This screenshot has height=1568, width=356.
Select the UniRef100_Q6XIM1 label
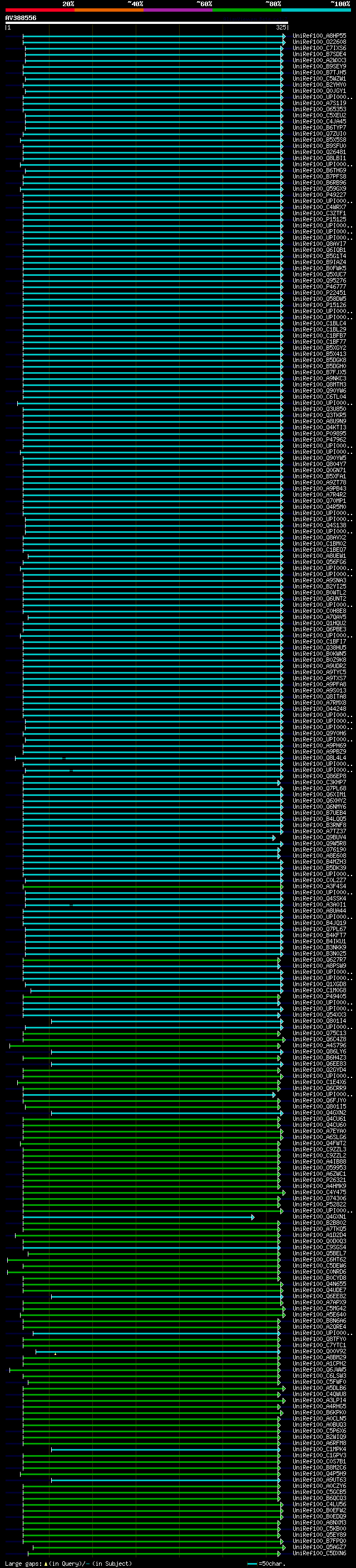pos(319,794)
